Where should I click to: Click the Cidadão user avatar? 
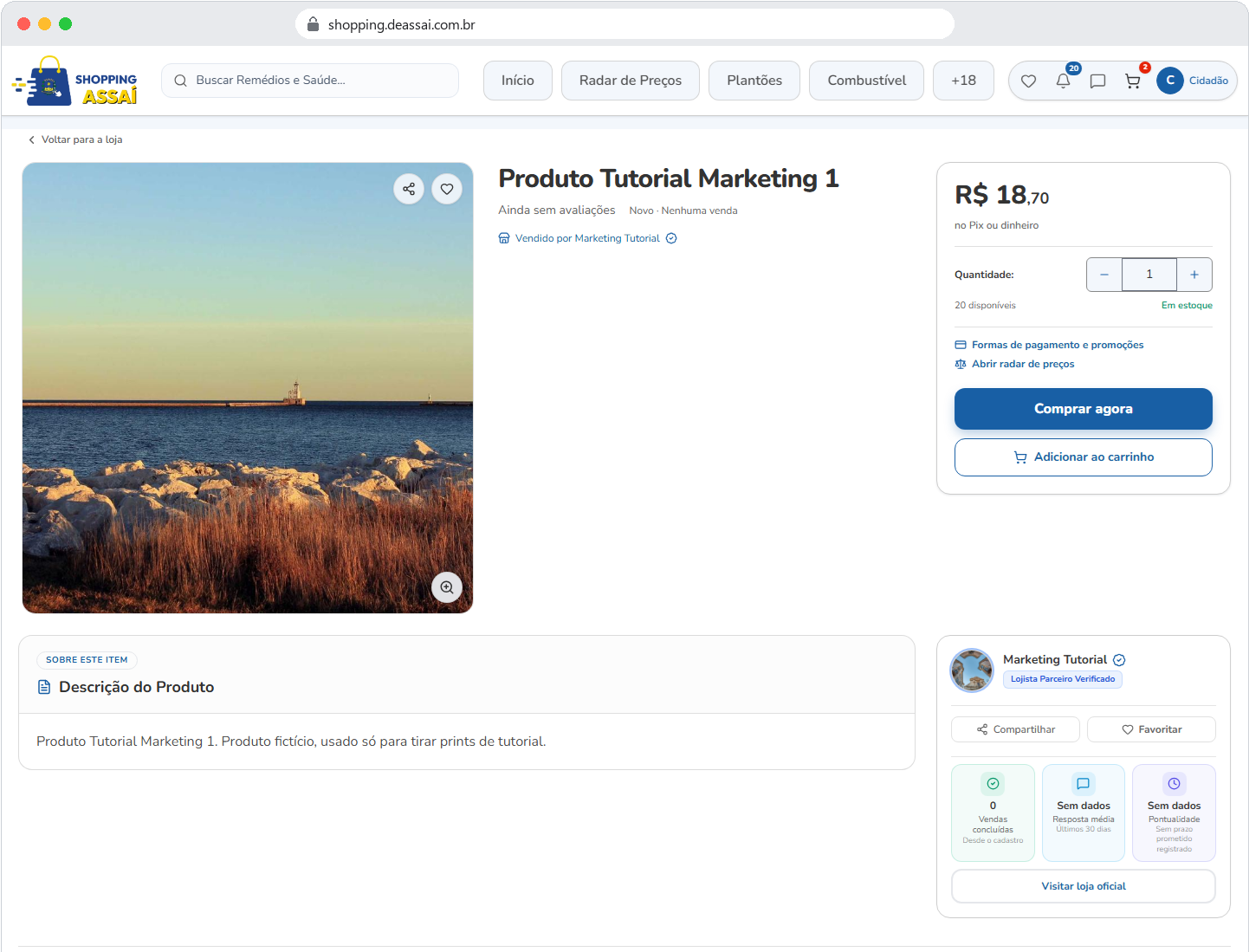coord(1170,81)
